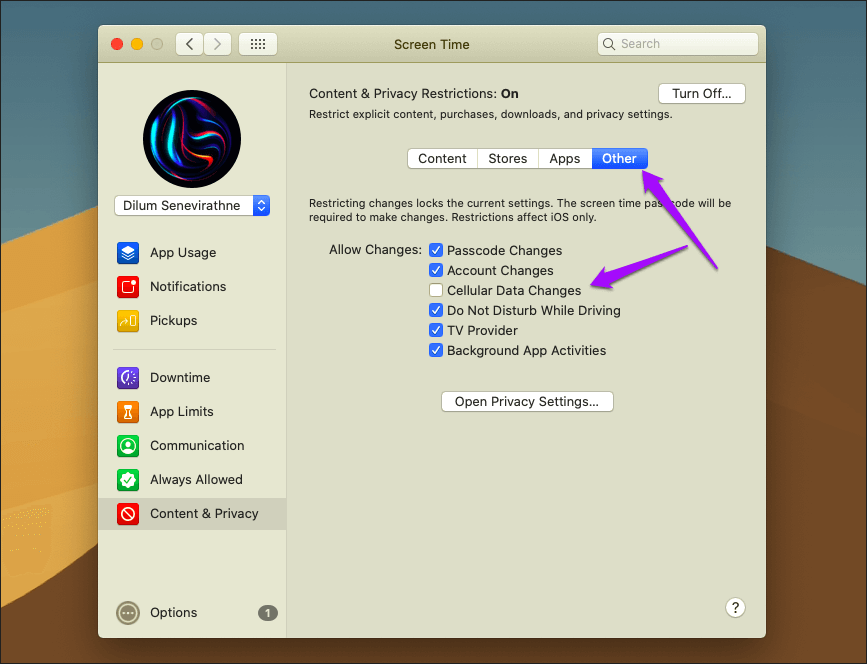
Task: Uncheck Account Changes
Action: pyautogui.click(x=436, y=270)
